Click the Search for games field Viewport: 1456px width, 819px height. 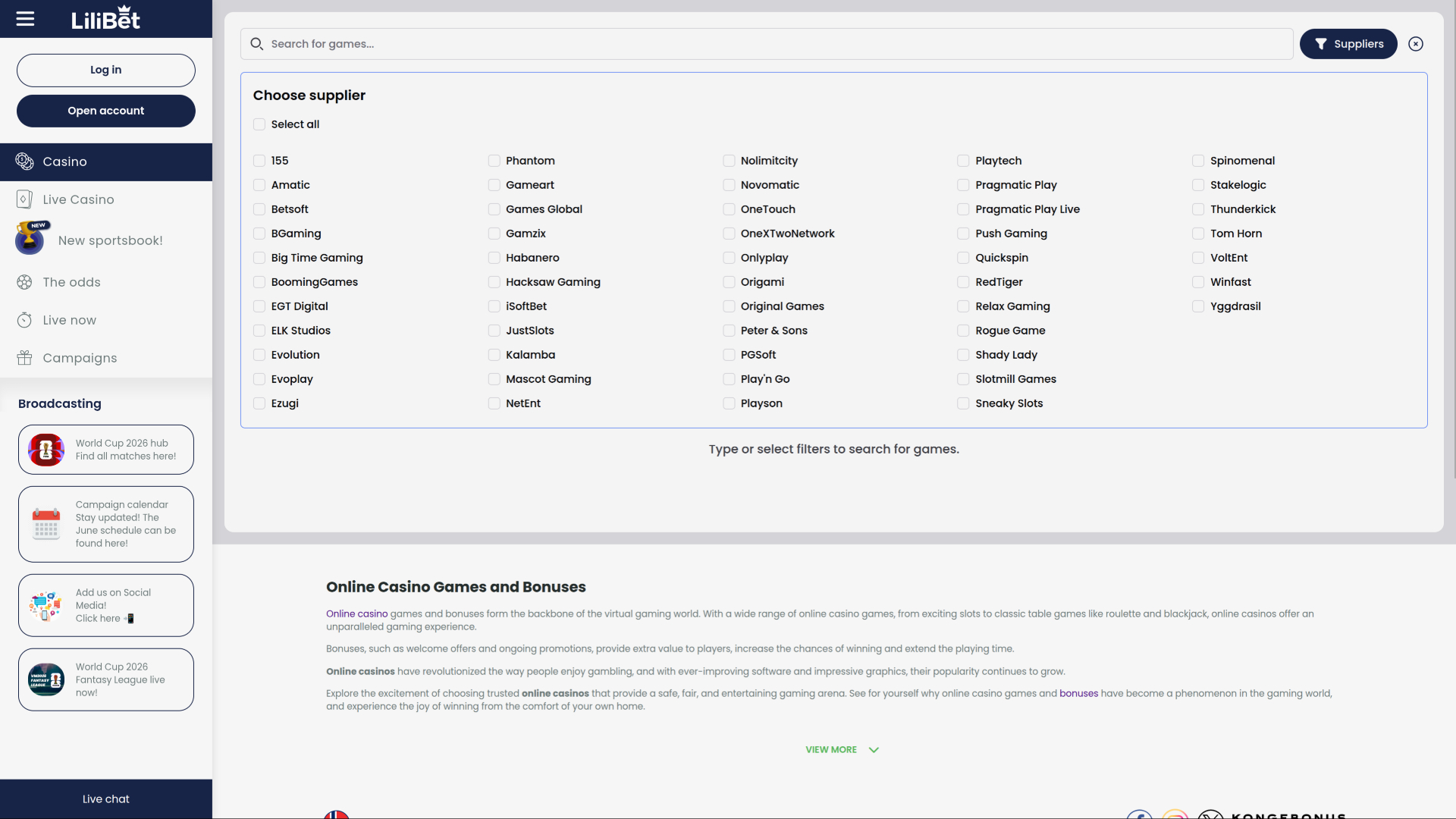[767, 44]
